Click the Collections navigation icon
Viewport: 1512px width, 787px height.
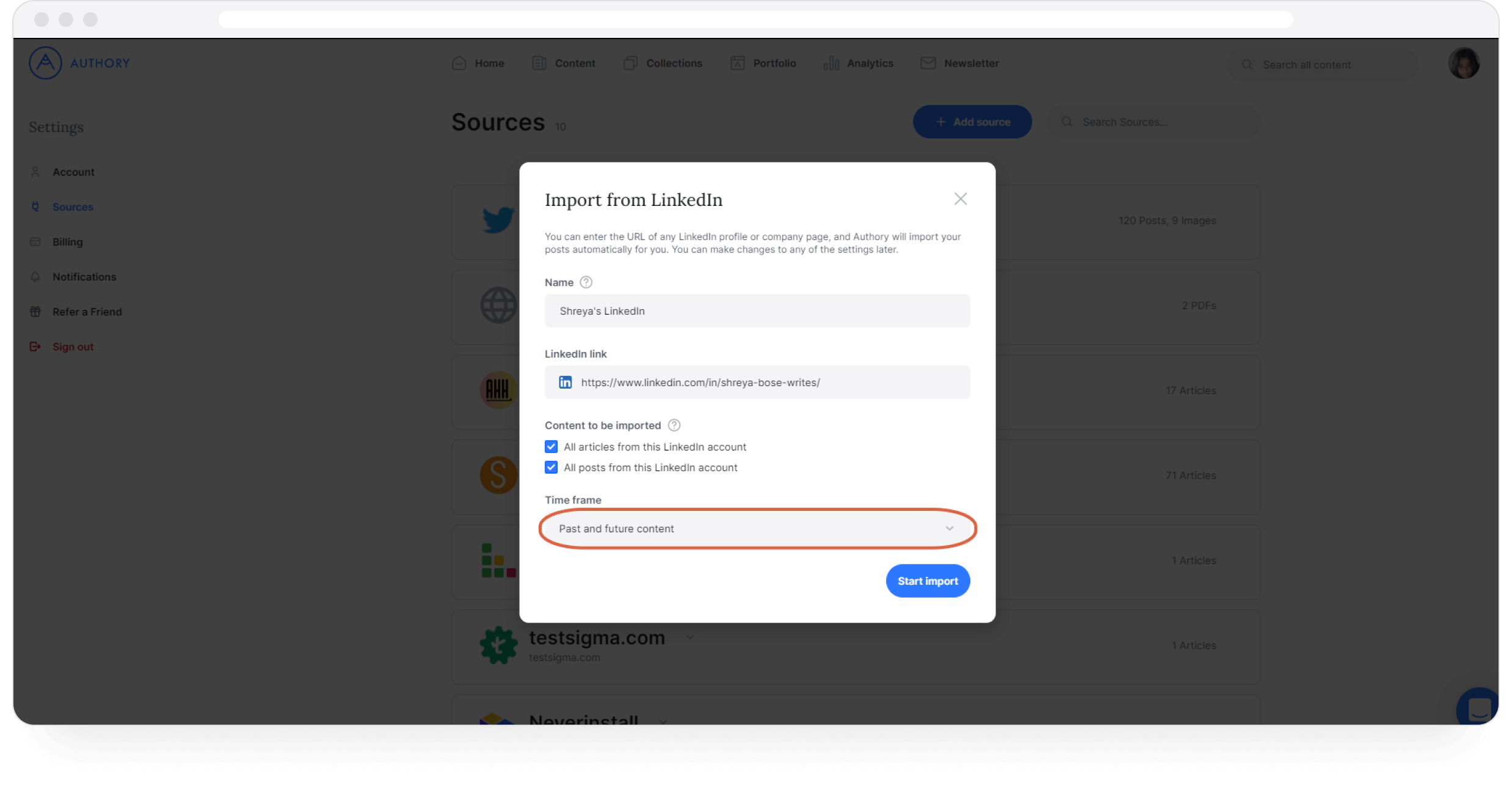click(631, 62)
